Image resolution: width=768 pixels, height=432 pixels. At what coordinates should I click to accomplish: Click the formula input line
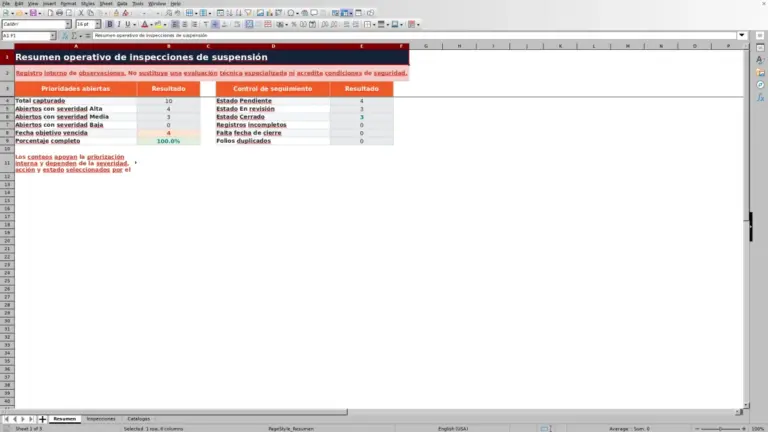click(x=414, y=35)
